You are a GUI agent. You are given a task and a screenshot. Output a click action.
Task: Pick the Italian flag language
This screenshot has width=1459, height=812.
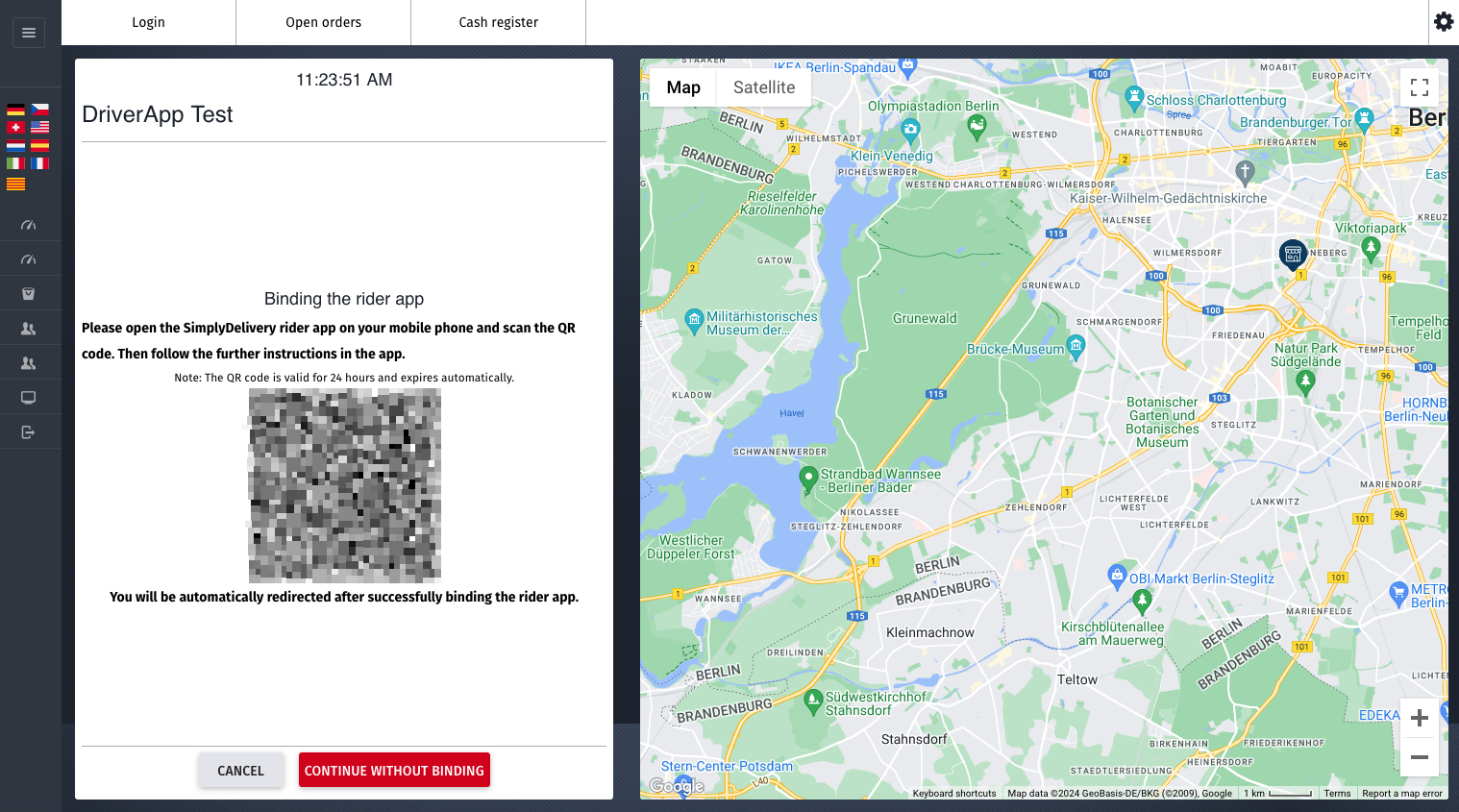(15, 163)
